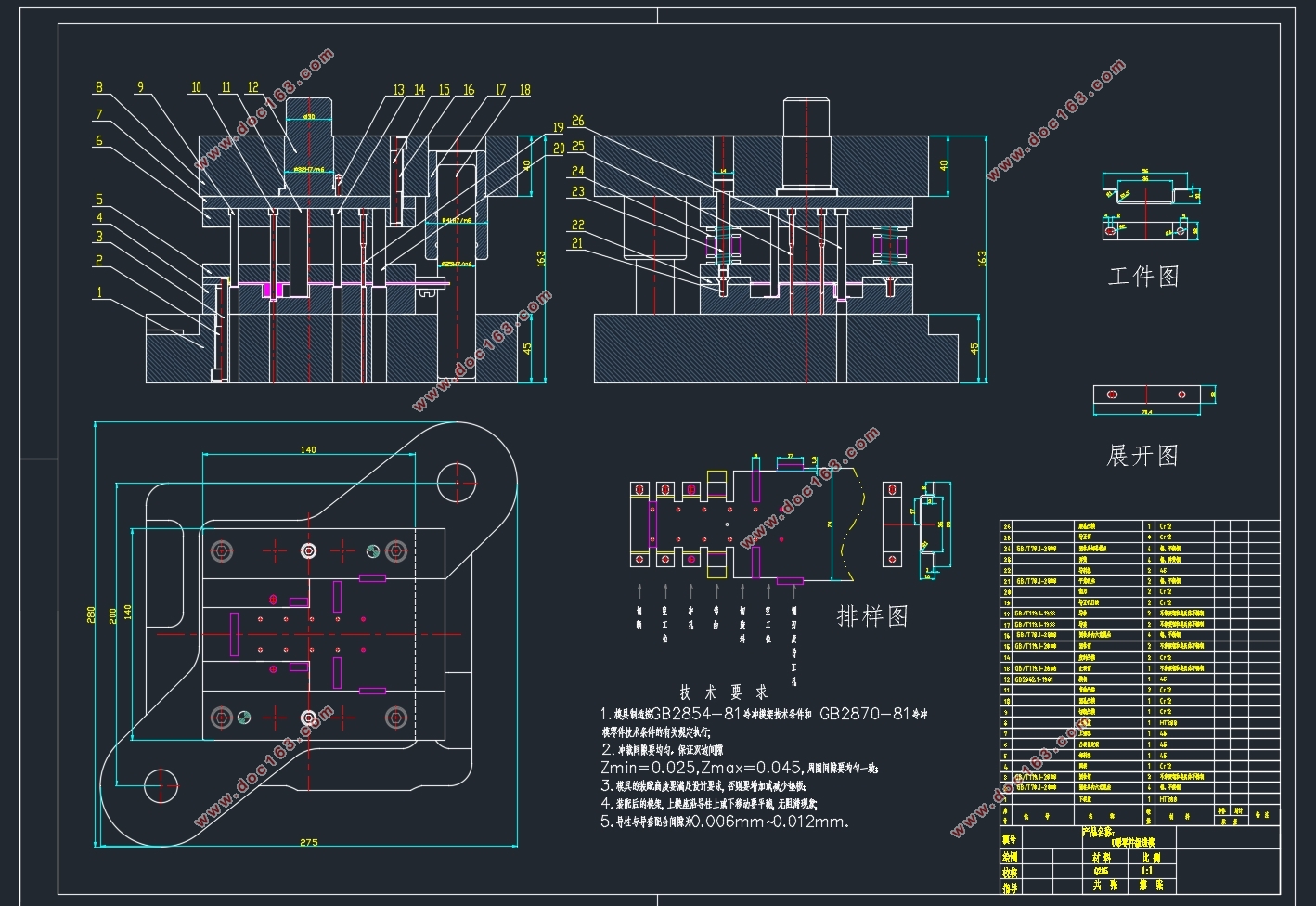1316x906 pixels.
Task: Click part callout number 24 in right section view
Action: pos(578,171)
